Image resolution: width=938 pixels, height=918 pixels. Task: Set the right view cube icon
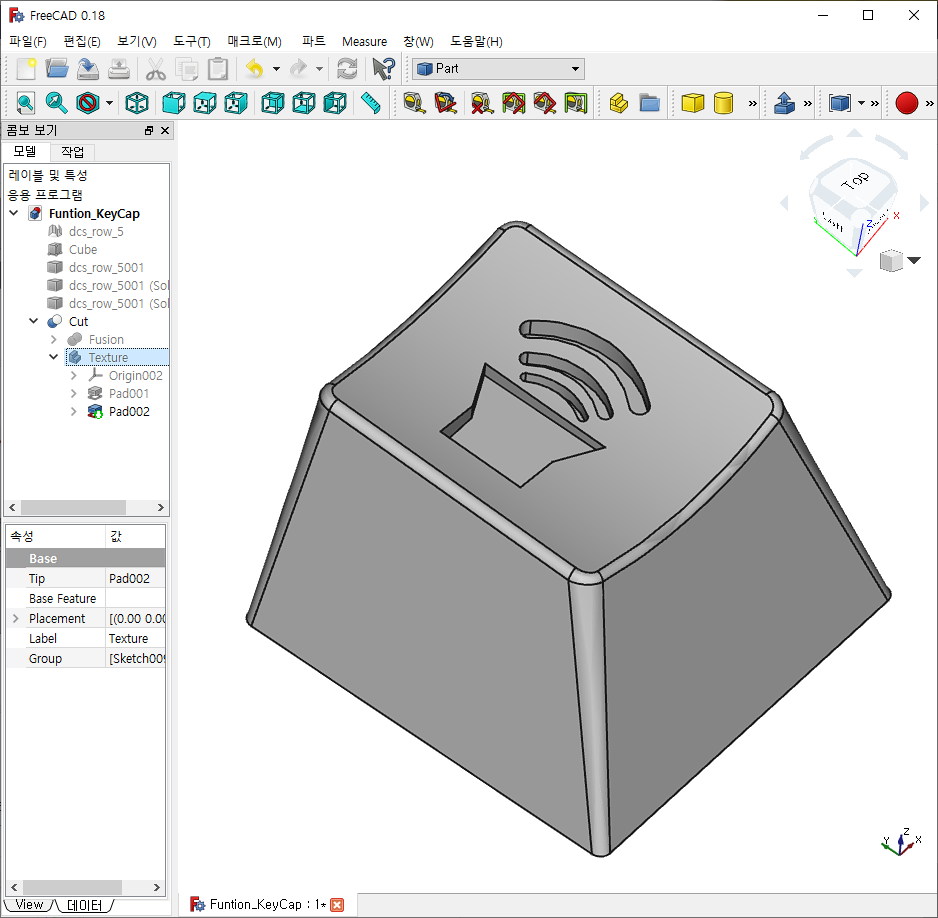pos(236,103)
